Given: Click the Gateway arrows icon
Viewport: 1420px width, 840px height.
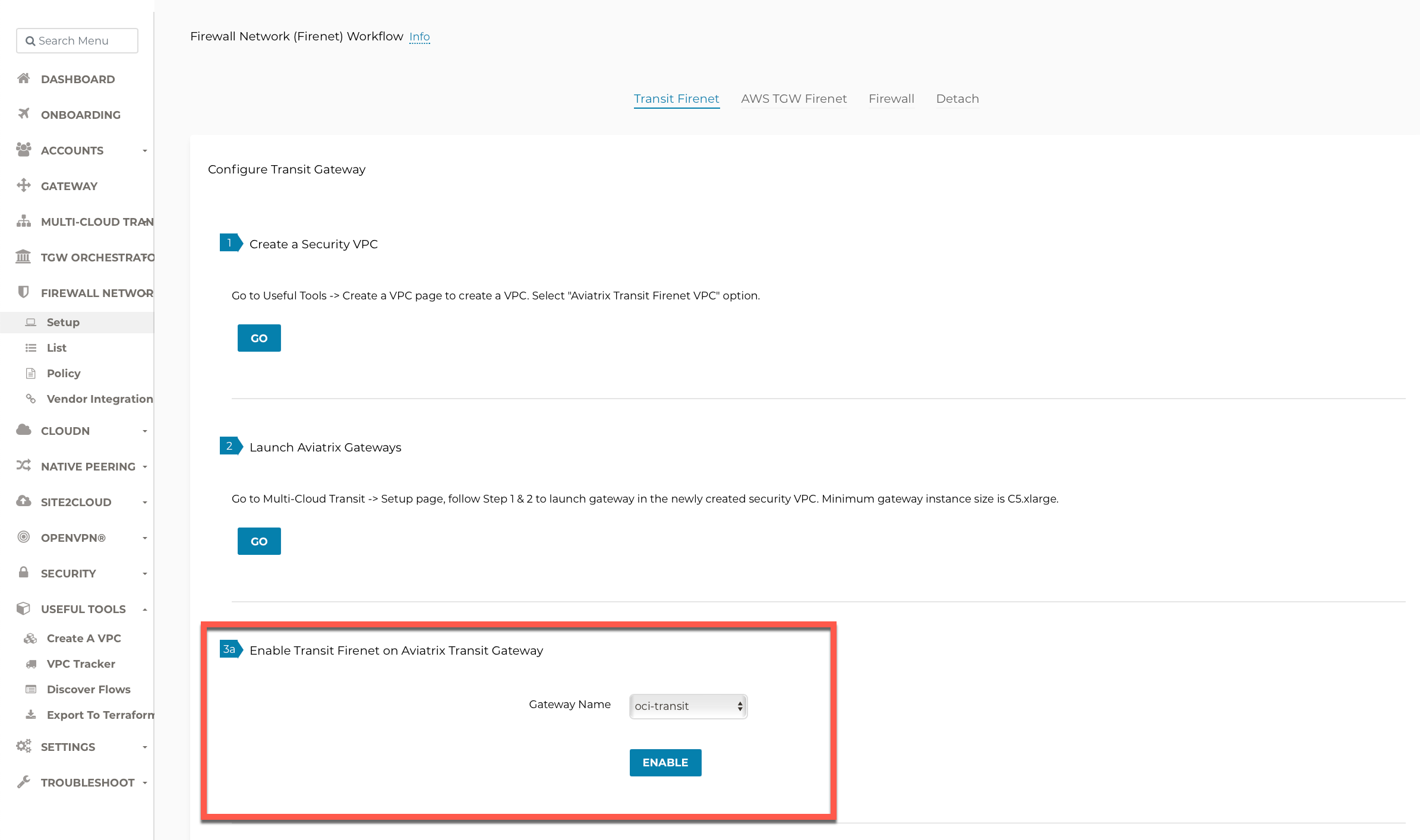Looking at the screenshot, I should click(x=24, y=185).
